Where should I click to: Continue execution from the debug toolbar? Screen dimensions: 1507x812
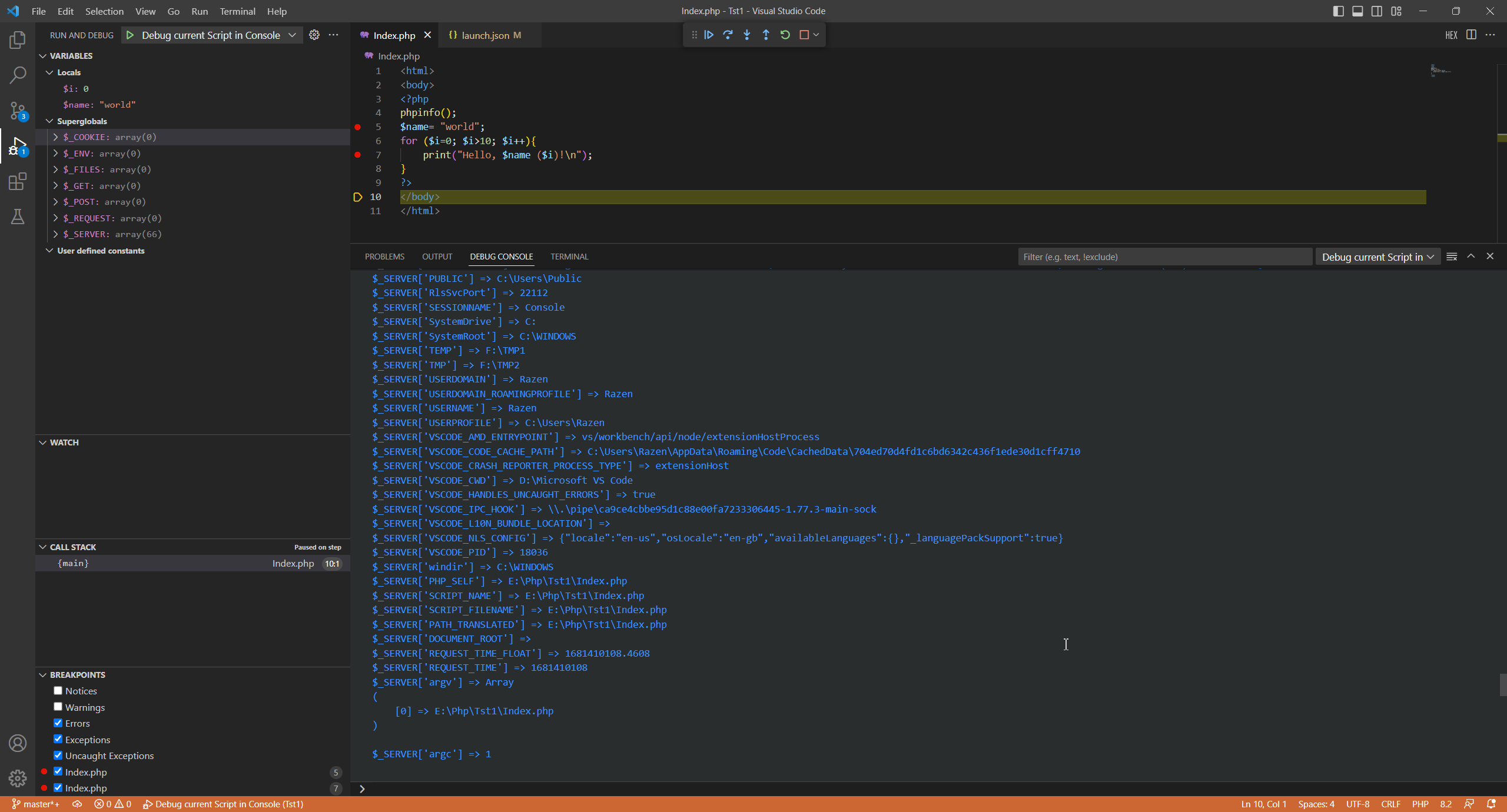point(709,35)
